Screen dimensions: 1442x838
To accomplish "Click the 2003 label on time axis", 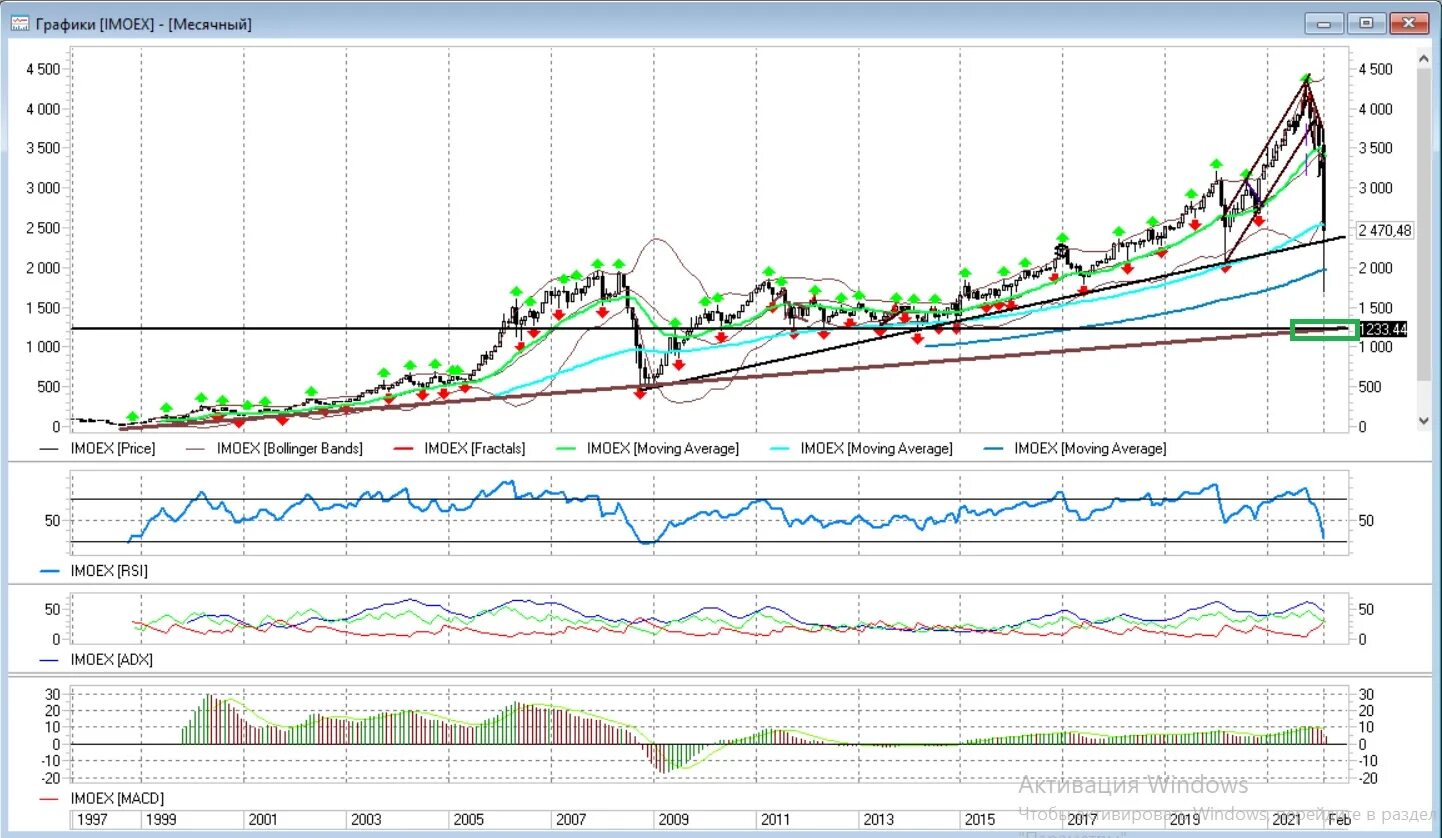I will pos(365,820).
